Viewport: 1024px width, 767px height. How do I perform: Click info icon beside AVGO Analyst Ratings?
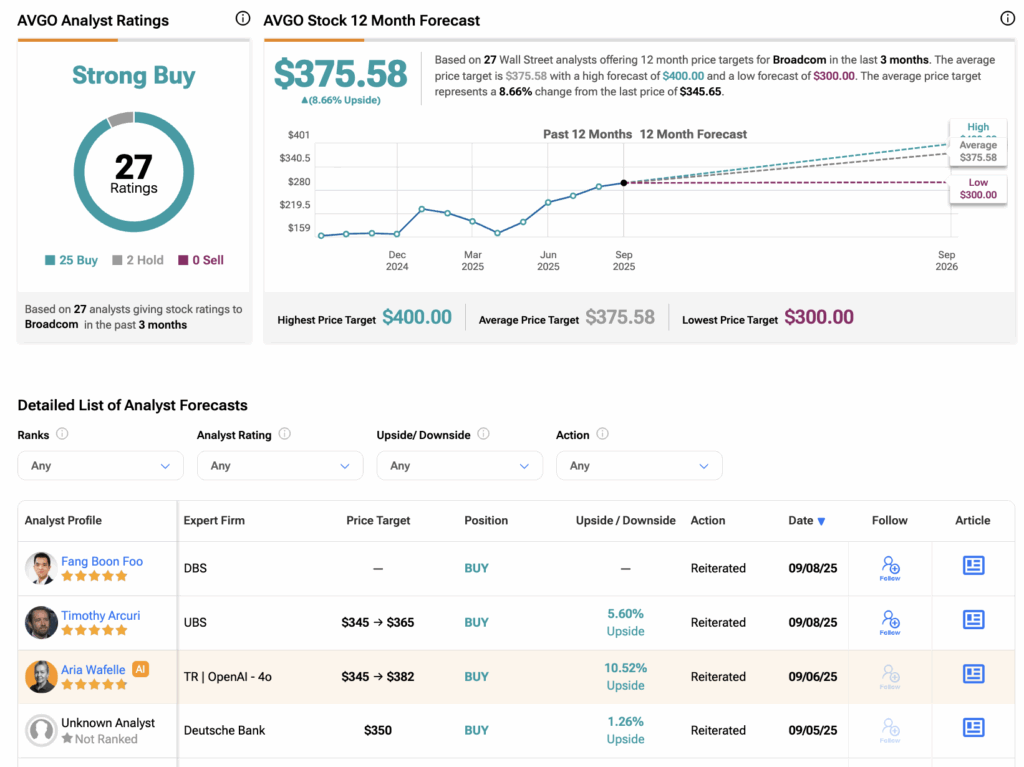pos(242,19)
